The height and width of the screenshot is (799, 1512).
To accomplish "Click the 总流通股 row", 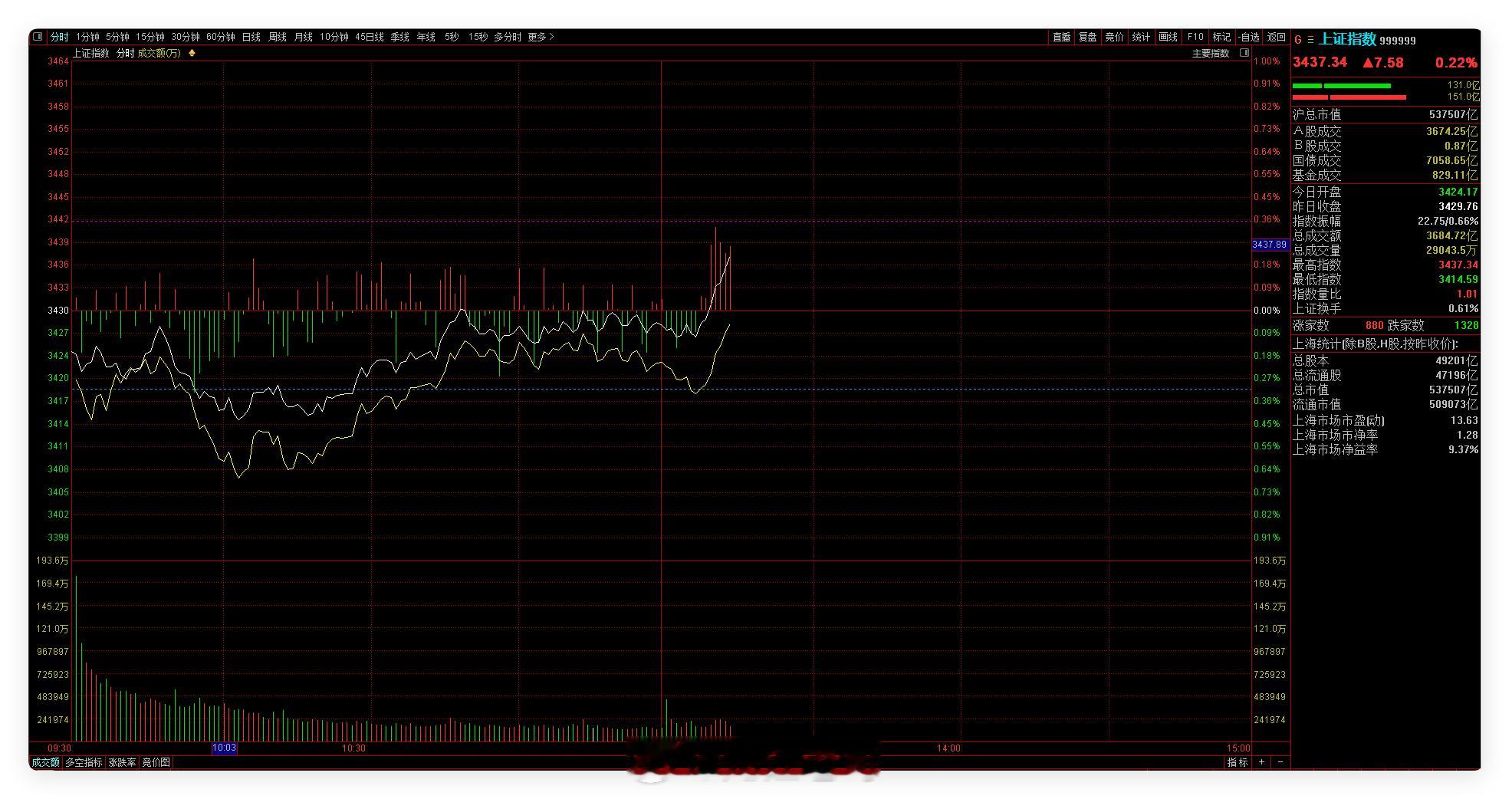I will pyautogui.click(x=1385, y=375).
